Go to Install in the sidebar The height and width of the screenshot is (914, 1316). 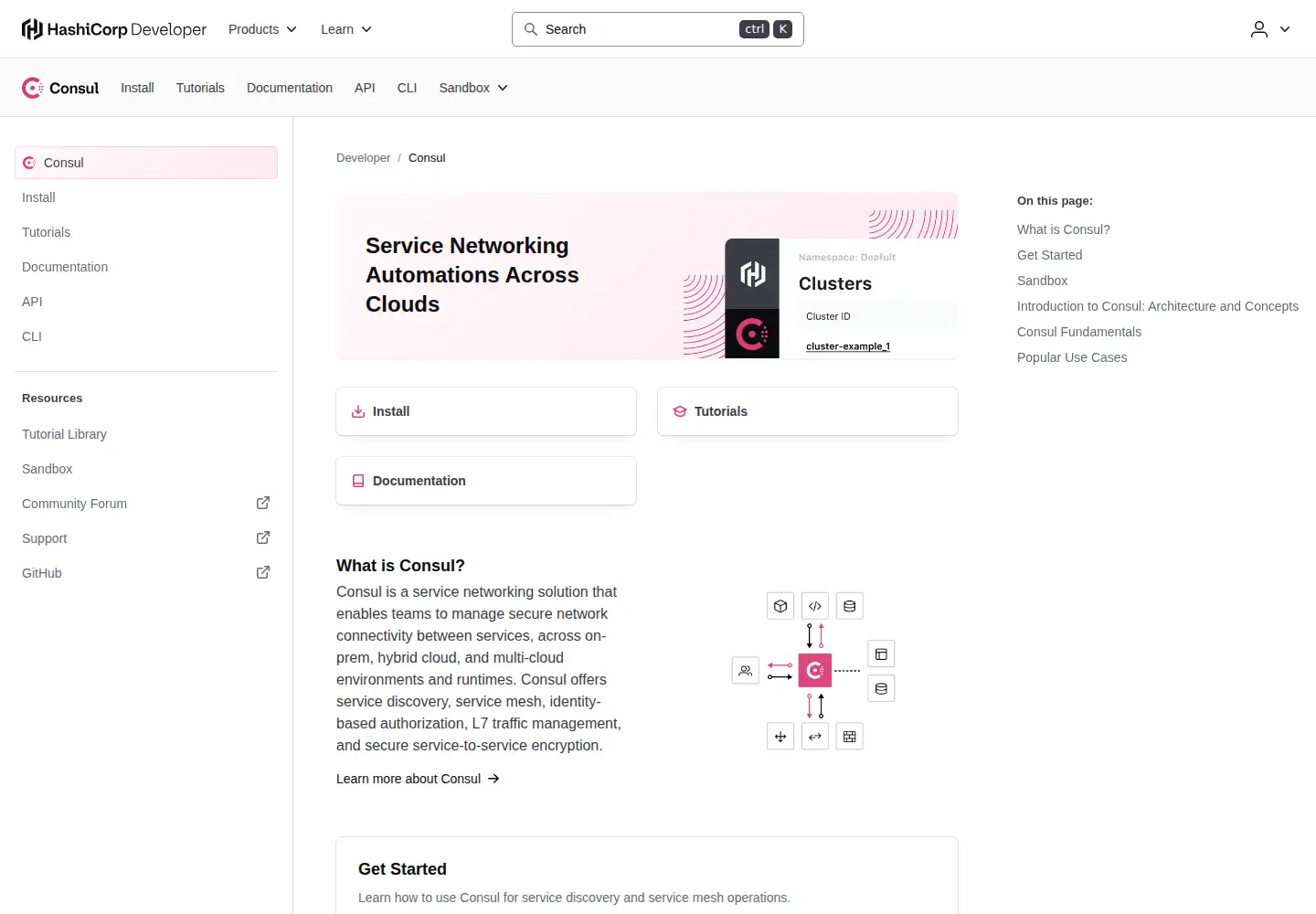(x=146, y=197)
